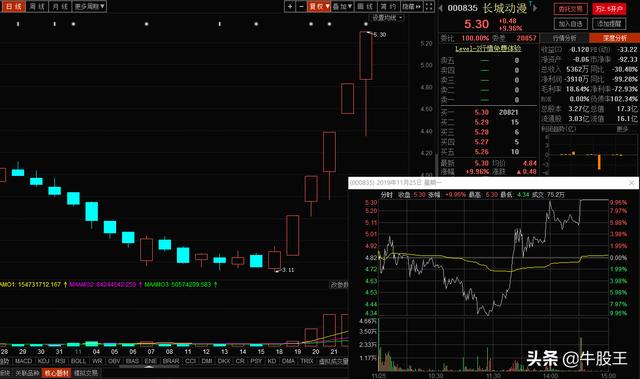Image resolution: width=640 pixels, height=379 pixels.
Task: Click the white dot marker above latest candle
Action: [x=366, y=24]
